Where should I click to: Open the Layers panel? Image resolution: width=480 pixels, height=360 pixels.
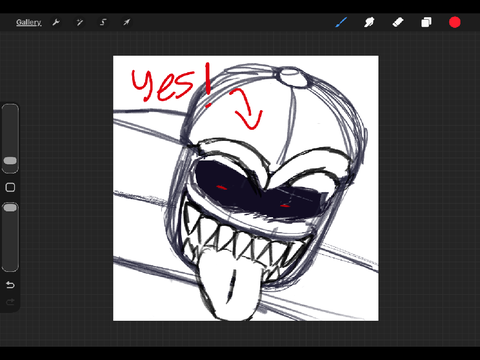(426, 22)
